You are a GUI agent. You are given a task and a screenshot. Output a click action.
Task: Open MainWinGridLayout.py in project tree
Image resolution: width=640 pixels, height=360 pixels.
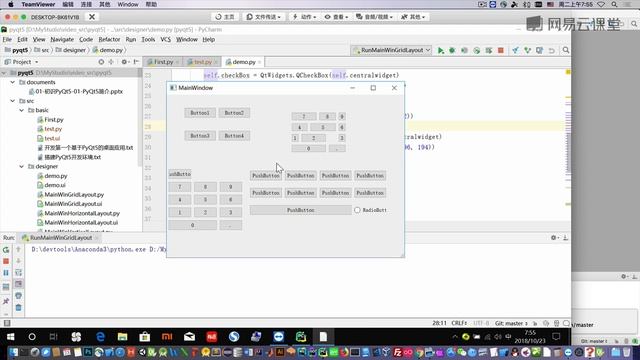tap(74, 195)
